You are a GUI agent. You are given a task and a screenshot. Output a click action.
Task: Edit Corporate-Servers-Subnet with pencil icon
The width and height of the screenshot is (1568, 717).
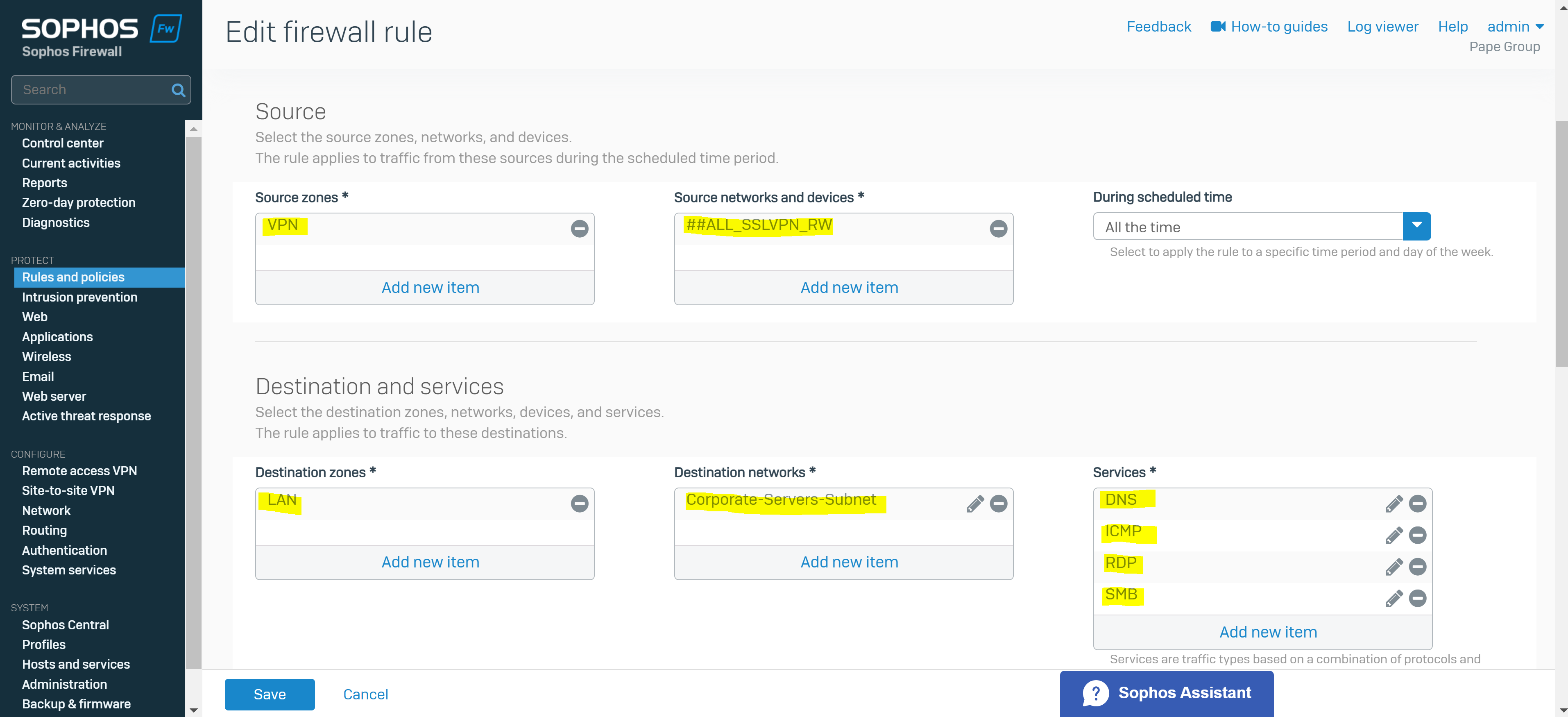click(974, 504)
